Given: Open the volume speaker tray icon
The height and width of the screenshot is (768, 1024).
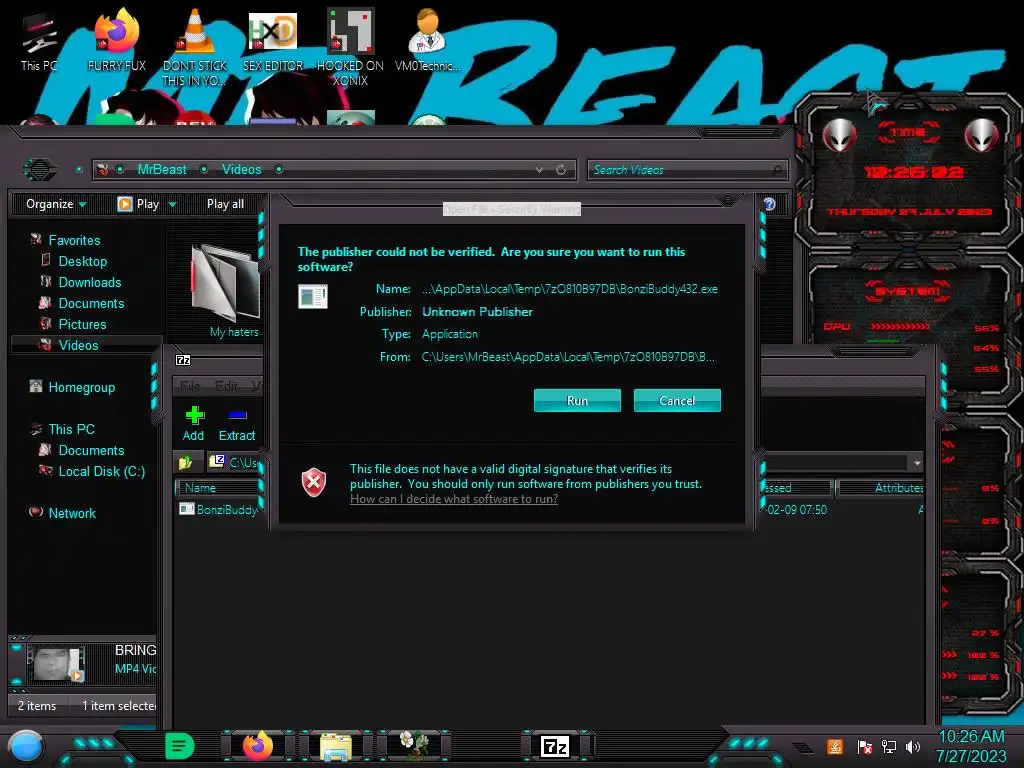Looking at the screenshot, I should [x=913, y=746].
